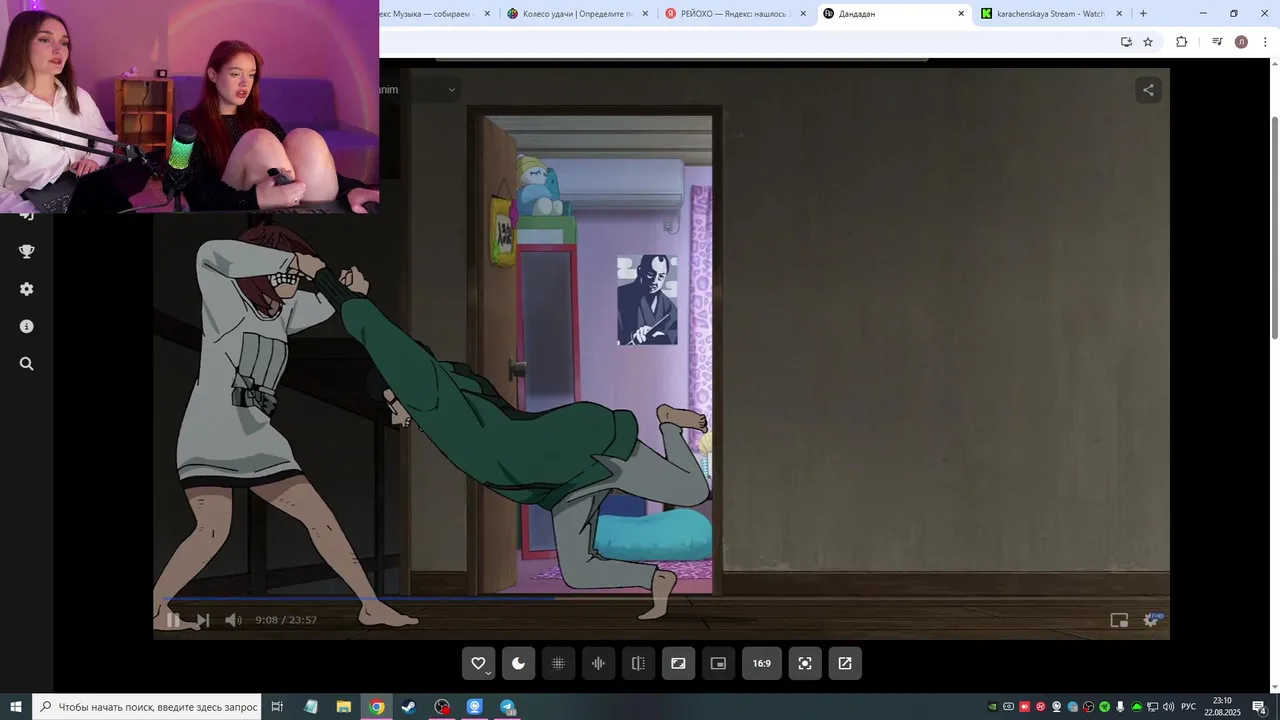This screenshot has height=720, width=1280.
Task: Open Chrome three-dot menu
Action: click(1265, 42)
